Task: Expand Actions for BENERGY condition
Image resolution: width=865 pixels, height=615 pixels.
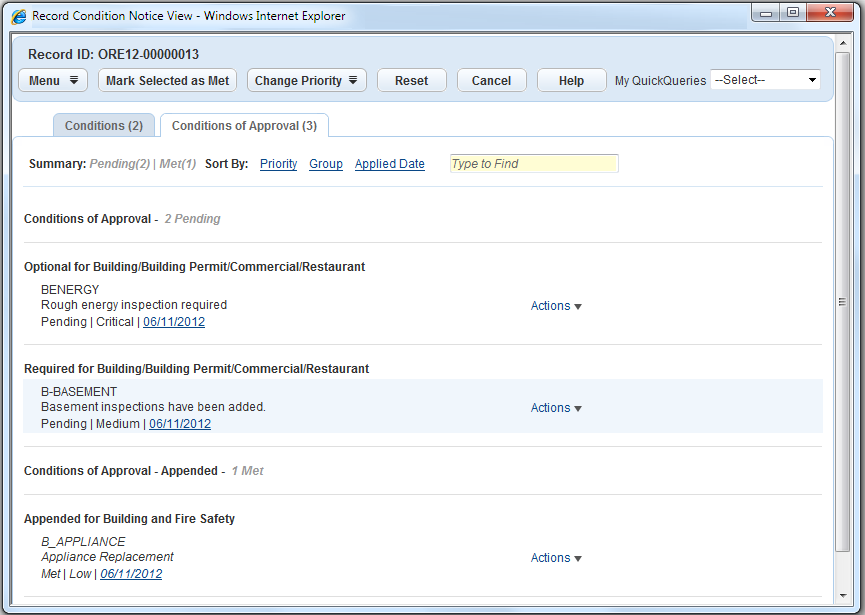Action: pyautogui.click(x=556, y=306)
